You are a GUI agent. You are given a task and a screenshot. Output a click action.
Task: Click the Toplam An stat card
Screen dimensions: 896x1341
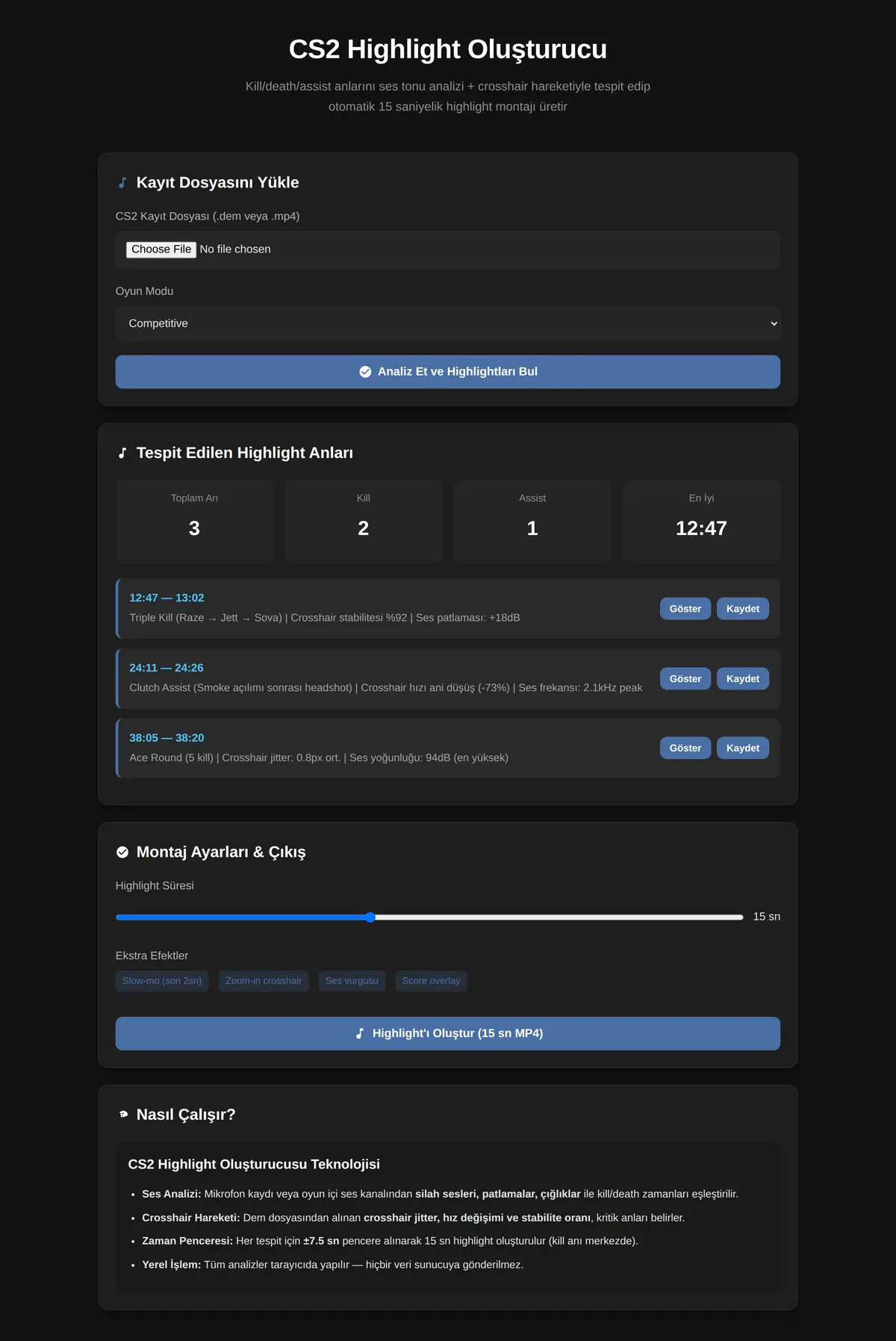(x=195, y=521)
